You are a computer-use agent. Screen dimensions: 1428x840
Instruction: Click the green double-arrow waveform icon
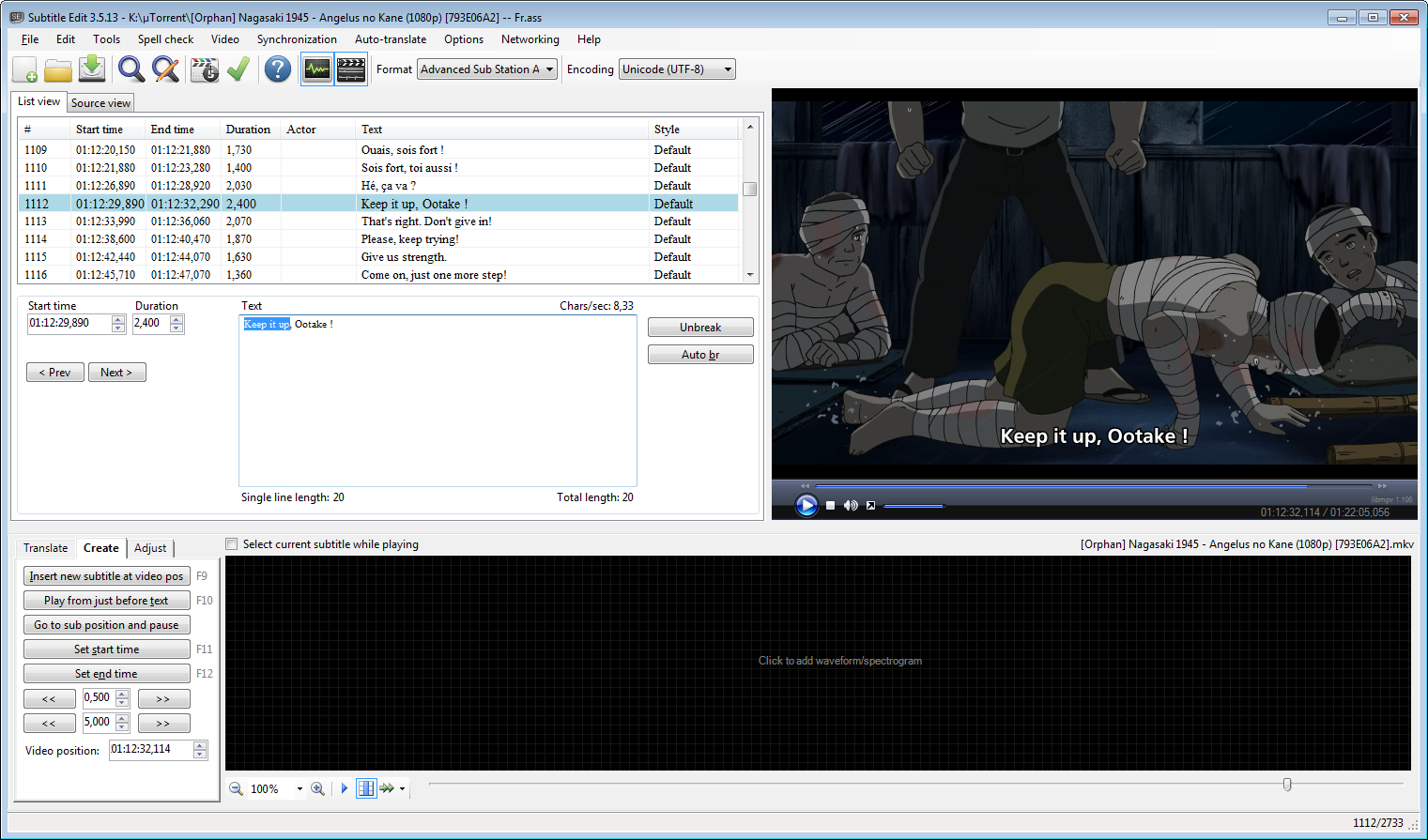pyautogui.click(x=387, y=789)
